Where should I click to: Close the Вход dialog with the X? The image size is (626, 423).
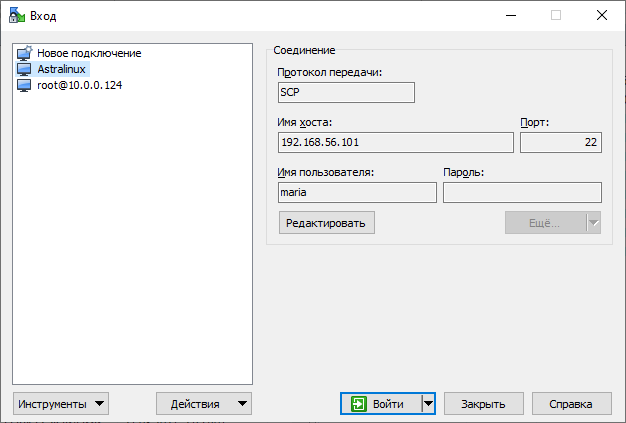(x=601, y=15)
